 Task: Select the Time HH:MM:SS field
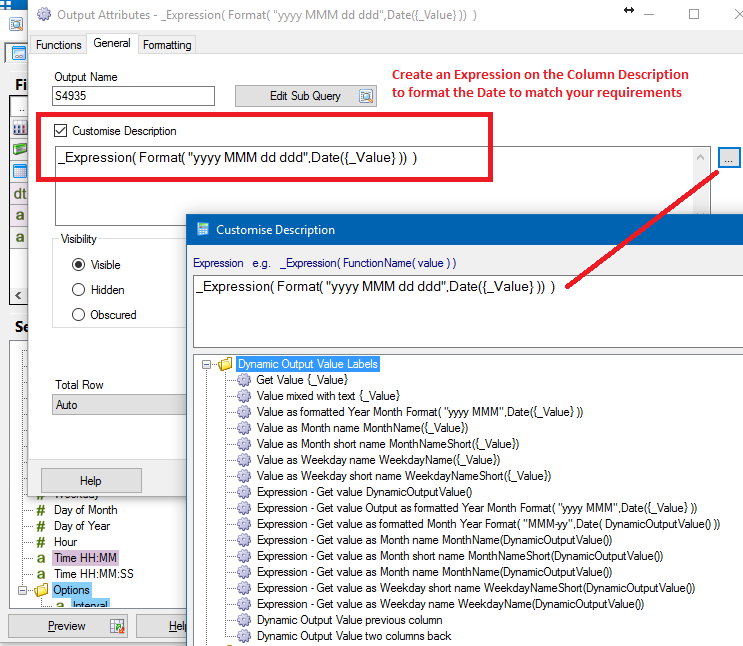click(93, 574)
